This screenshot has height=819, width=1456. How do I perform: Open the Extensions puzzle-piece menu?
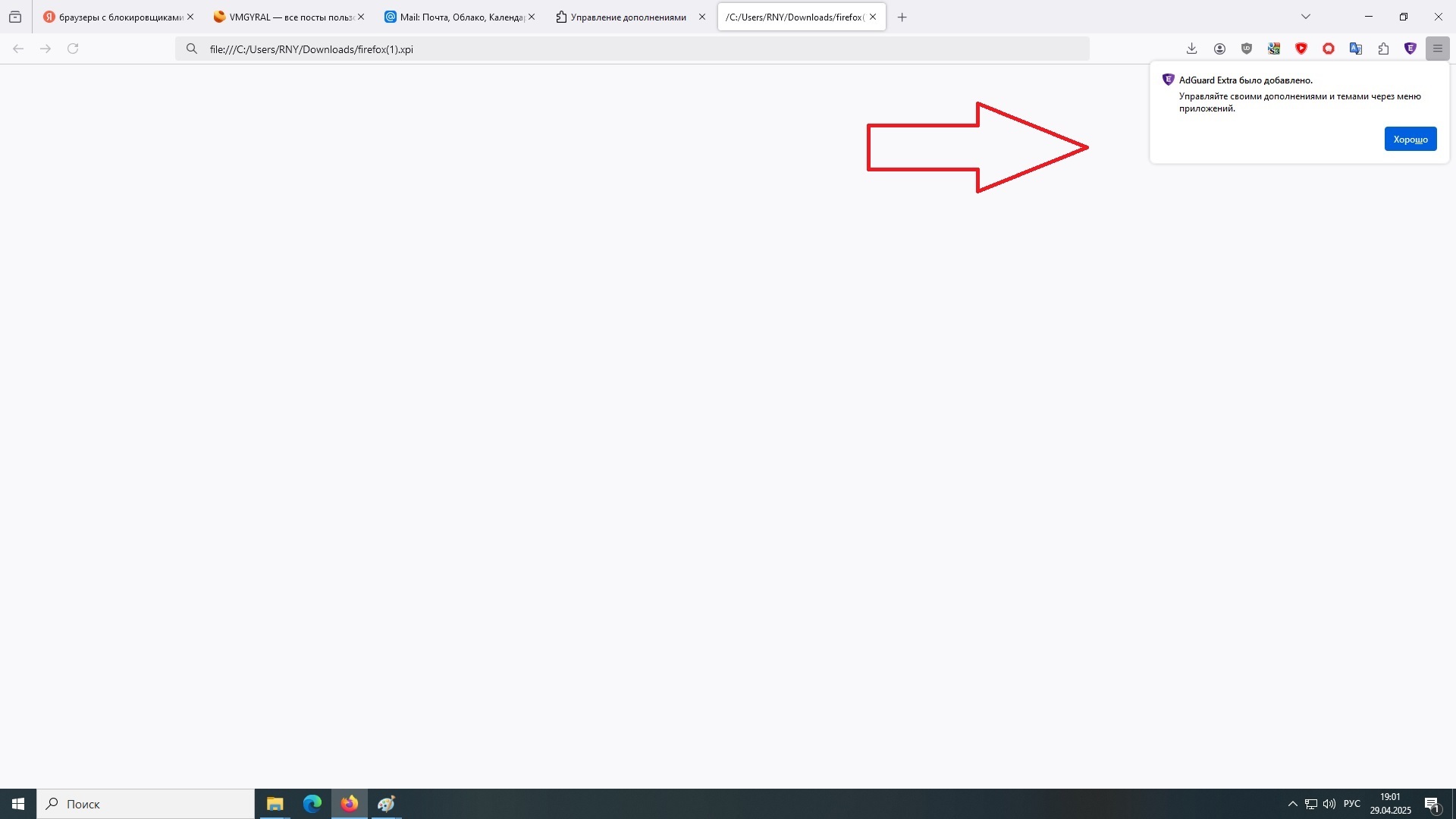click(x=1383, y=49)
